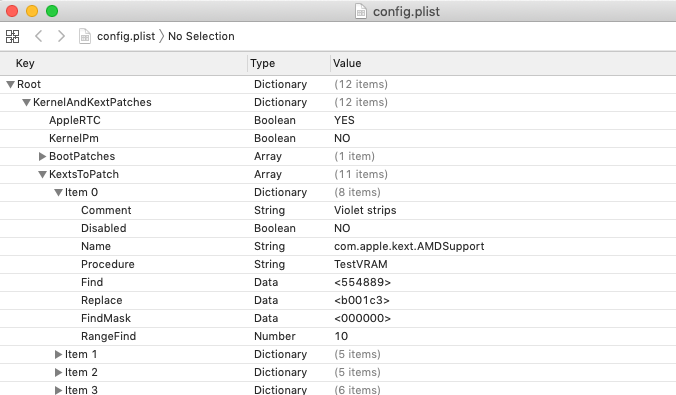This screenshot has width=676, height=395.
Task: Click No Selection in the path bar
Action: pos(201,36)
